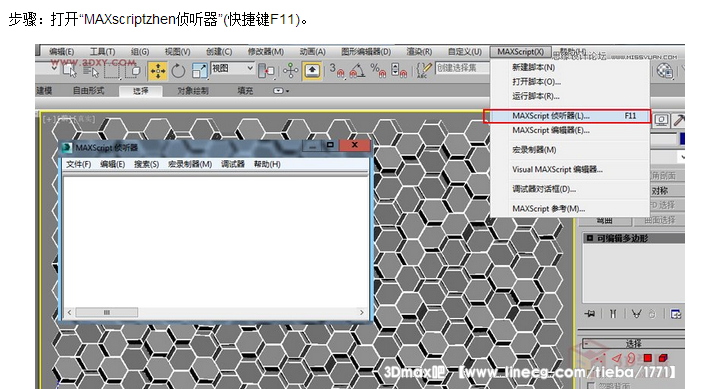Toggle Angle Snap icon
Viewport: 705px width, 389px height.
pyautogui.click(x=357, y=71)
